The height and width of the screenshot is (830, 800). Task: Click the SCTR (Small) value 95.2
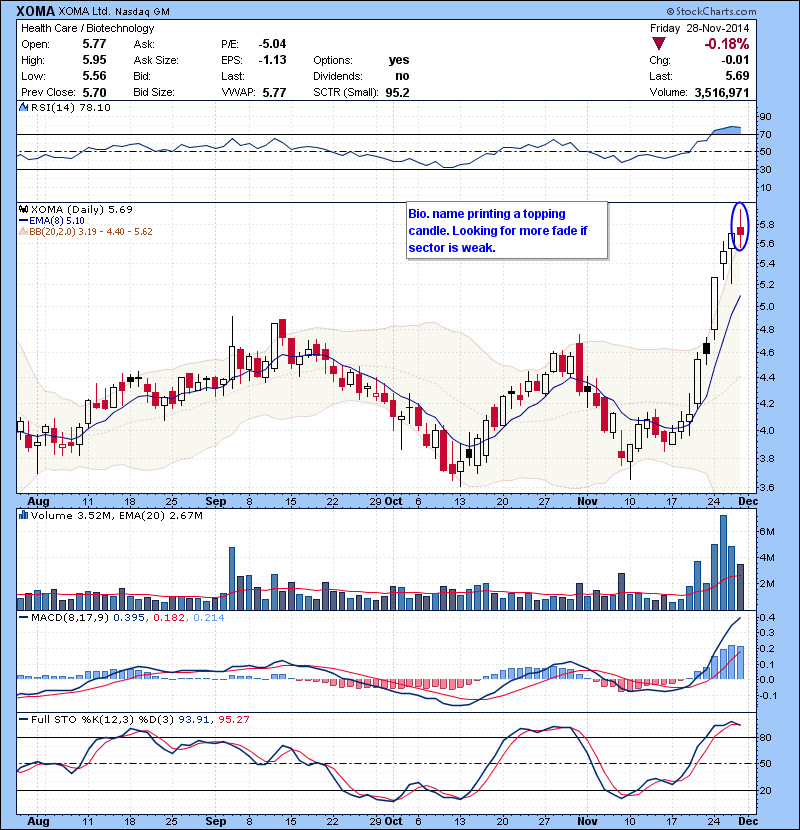[397, 92]
